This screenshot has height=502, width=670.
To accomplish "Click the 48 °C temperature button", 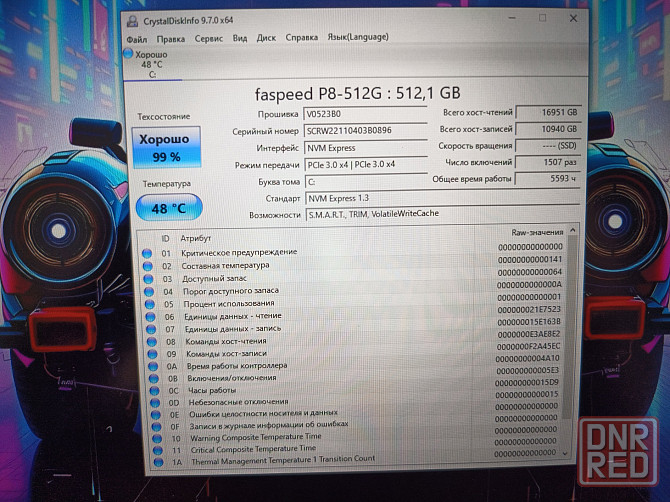I will [169, 208].
